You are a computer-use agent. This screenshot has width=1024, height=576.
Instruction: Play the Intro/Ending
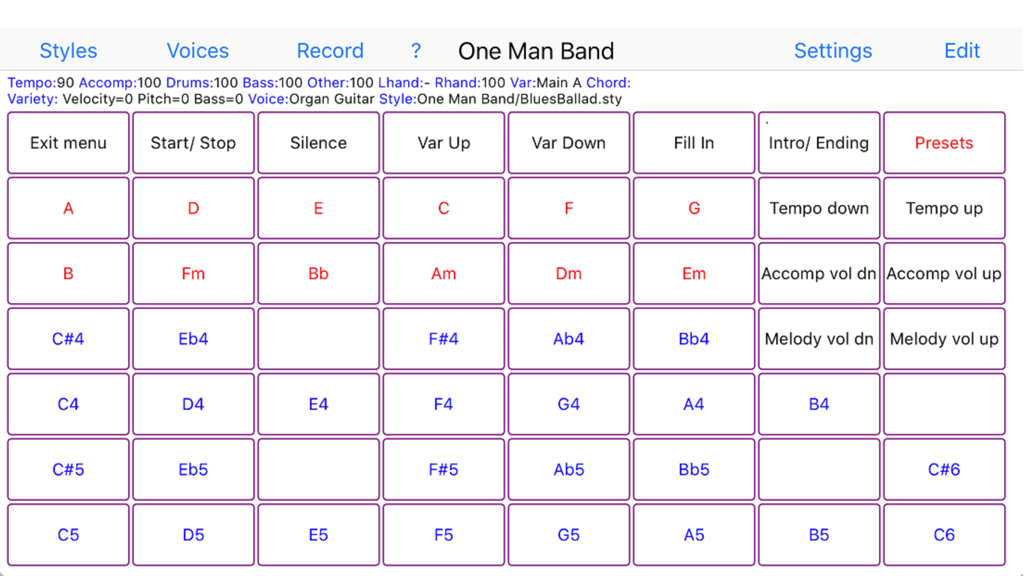pyautogui.click(x=818, y=142)
